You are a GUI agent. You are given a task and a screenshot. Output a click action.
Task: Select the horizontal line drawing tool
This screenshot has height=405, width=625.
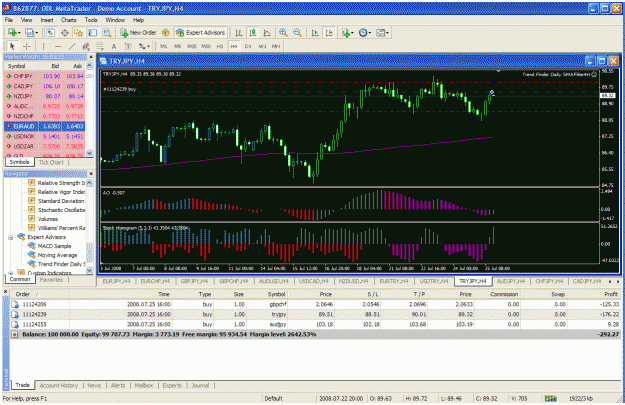(58, 46)
